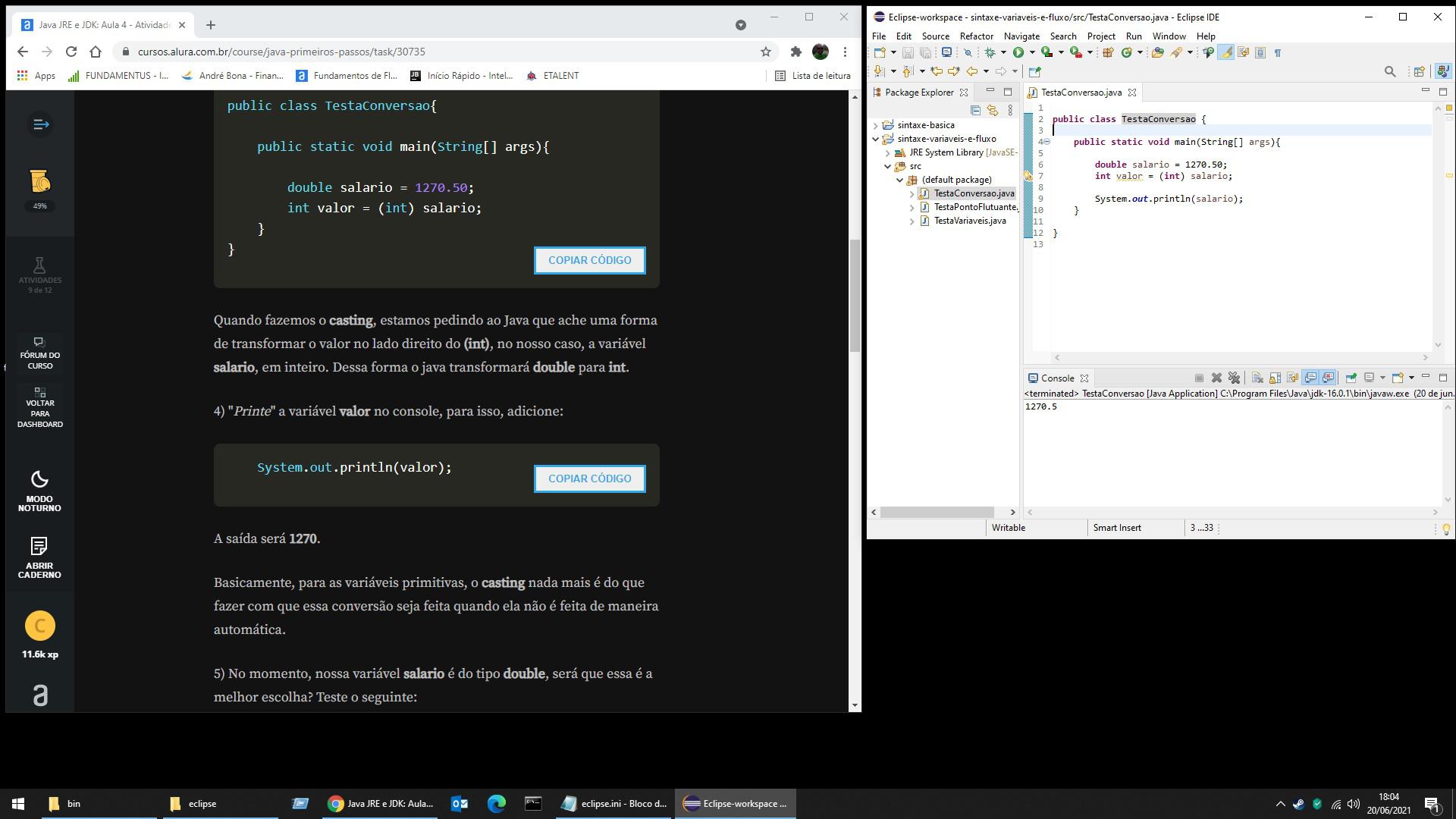Click the COPIAR CÓDIGO button for casting
Image resolution: width=1456 pixels, height=819 pixels.
590,260
